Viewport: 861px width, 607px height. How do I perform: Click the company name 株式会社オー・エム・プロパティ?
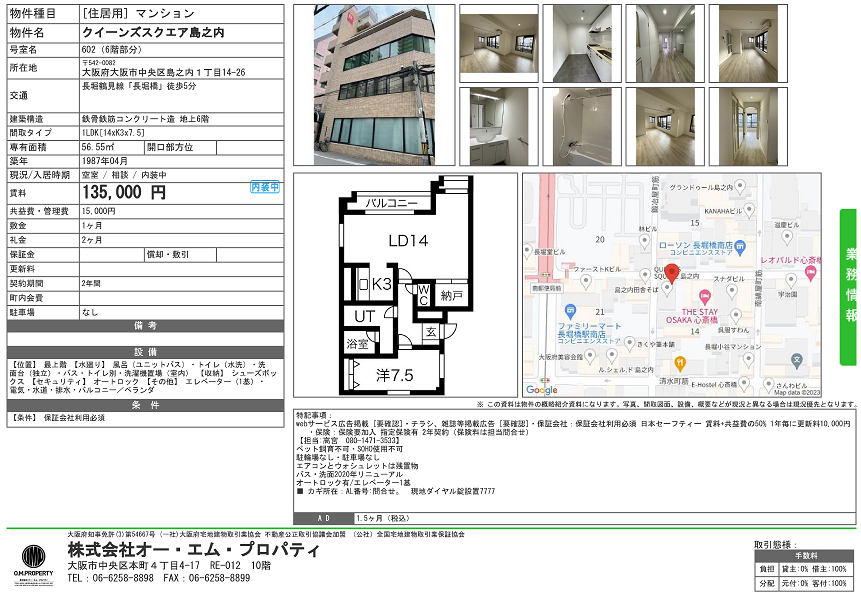click(193, 550)
